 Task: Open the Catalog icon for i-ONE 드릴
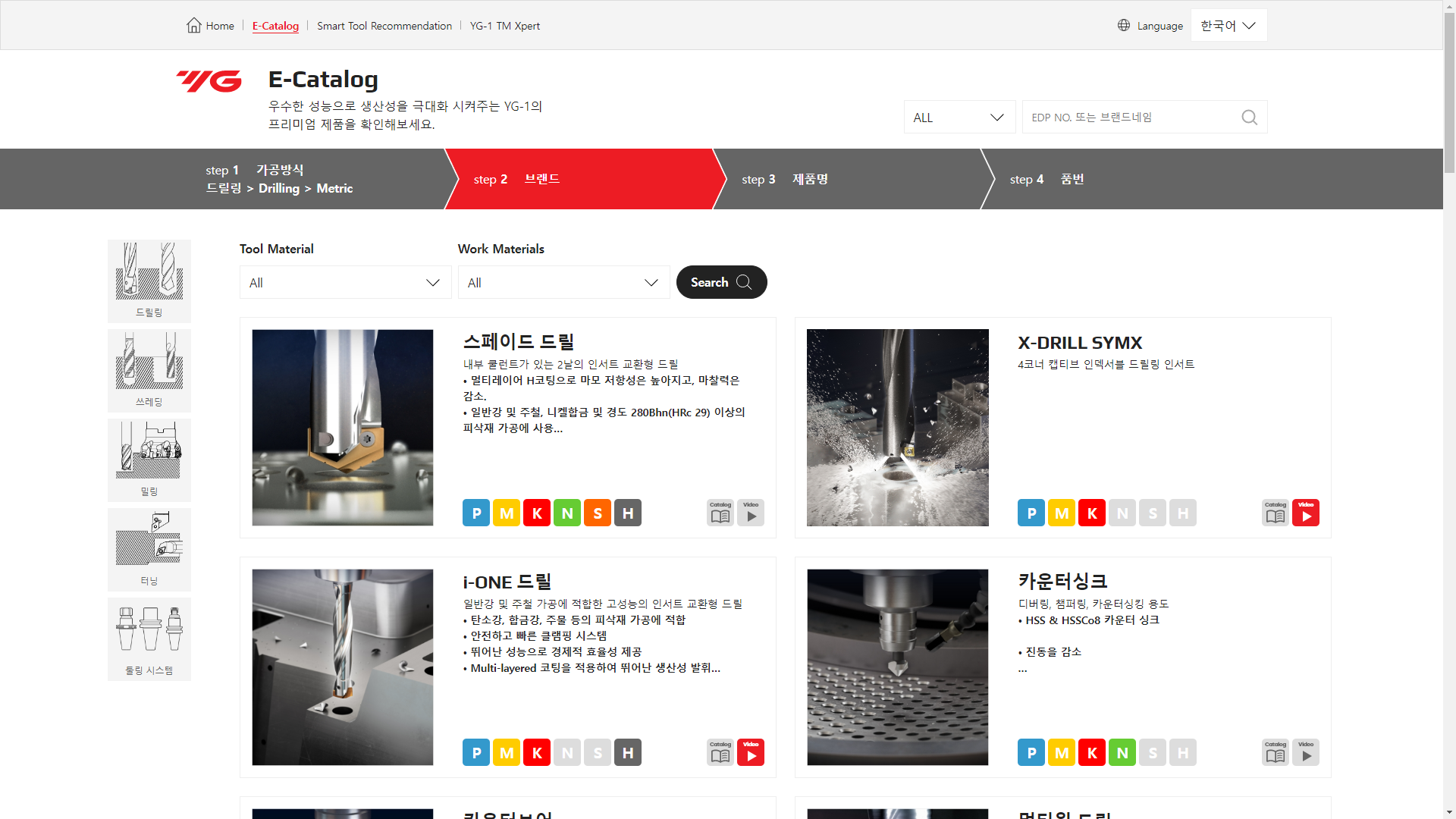point(720,752)
